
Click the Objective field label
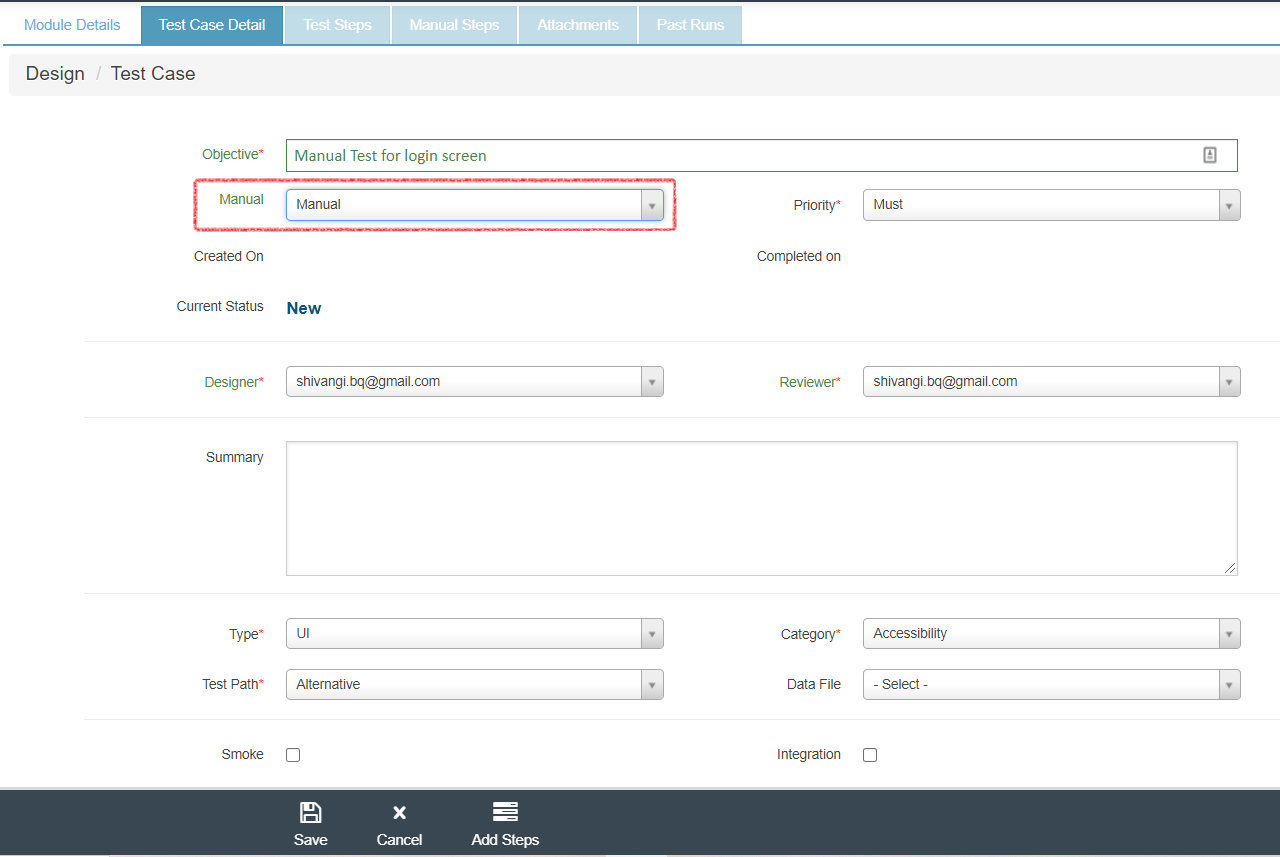click(233, 154)
